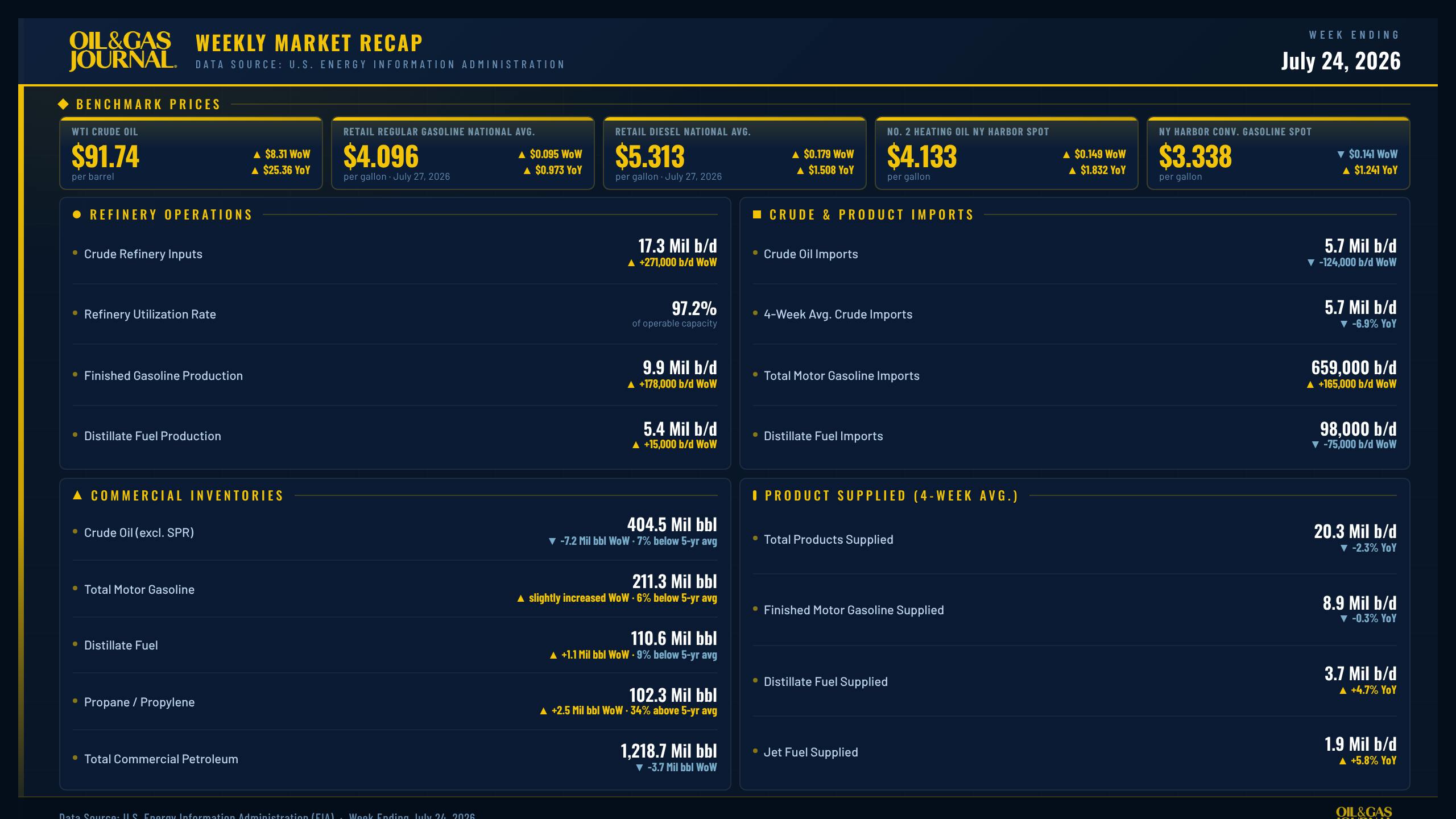Click the Oil & Gas Journal header logo

click(123, 51)
